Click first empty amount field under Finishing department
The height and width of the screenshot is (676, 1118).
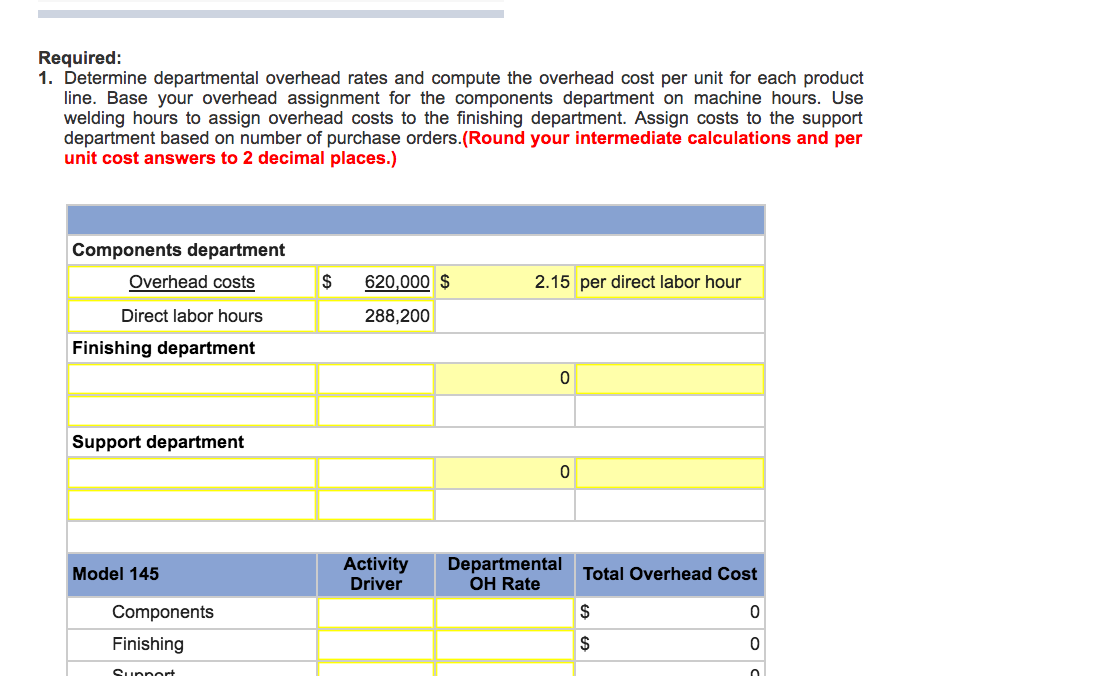tap(376, 379)
